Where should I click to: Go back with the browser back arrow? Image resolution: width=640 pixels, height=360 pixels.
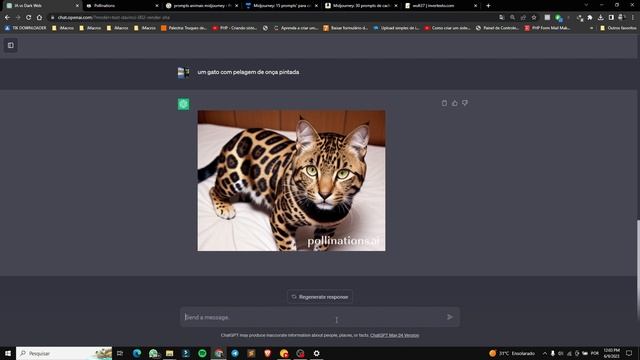click(7, 18)
